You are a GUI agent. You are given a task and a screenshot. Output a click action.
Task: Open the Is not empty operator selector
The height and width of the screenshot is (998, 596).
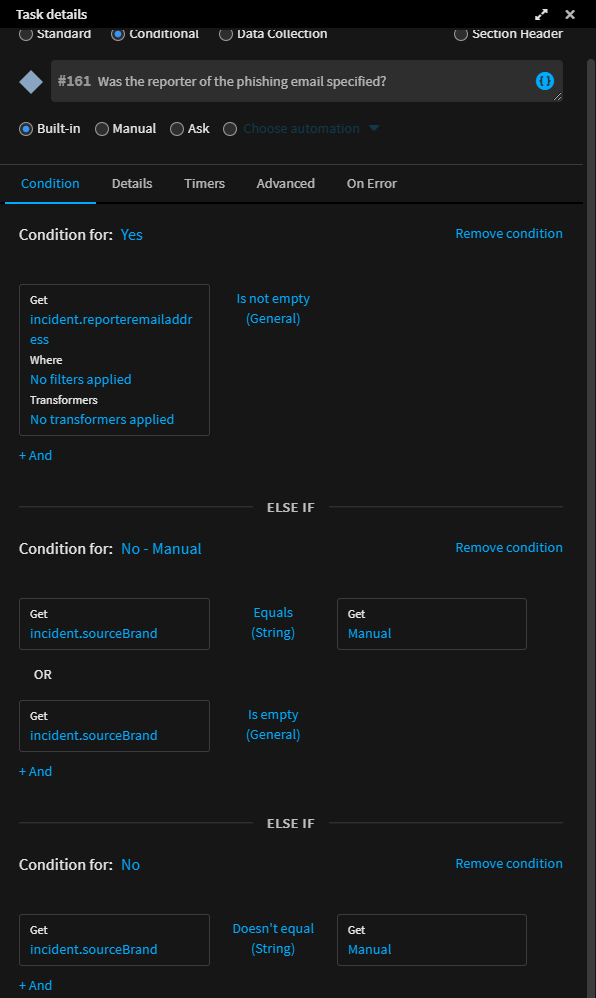click(x=273, y=308)
